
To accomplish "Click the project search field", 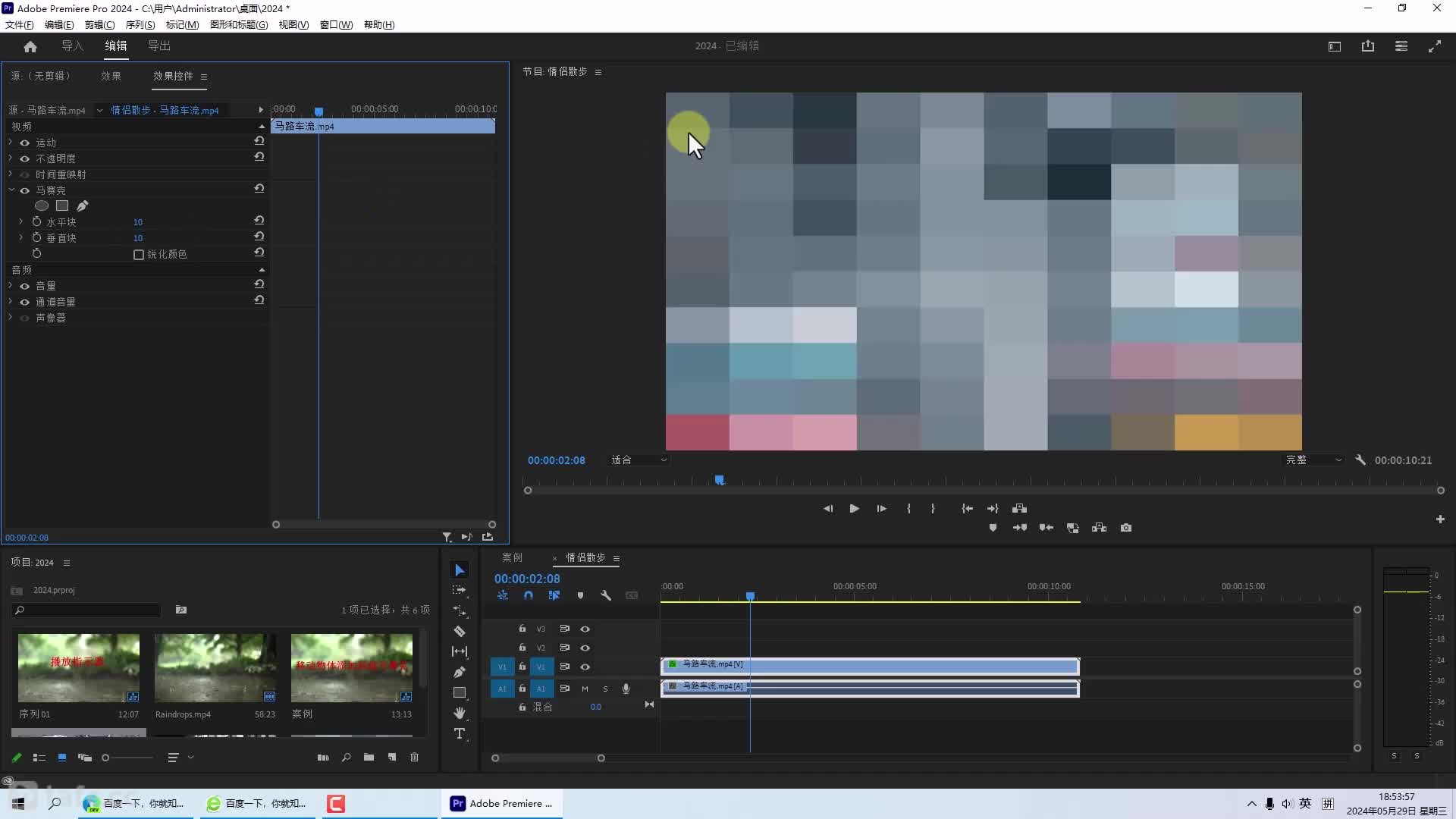I will [x=87, y=610].
